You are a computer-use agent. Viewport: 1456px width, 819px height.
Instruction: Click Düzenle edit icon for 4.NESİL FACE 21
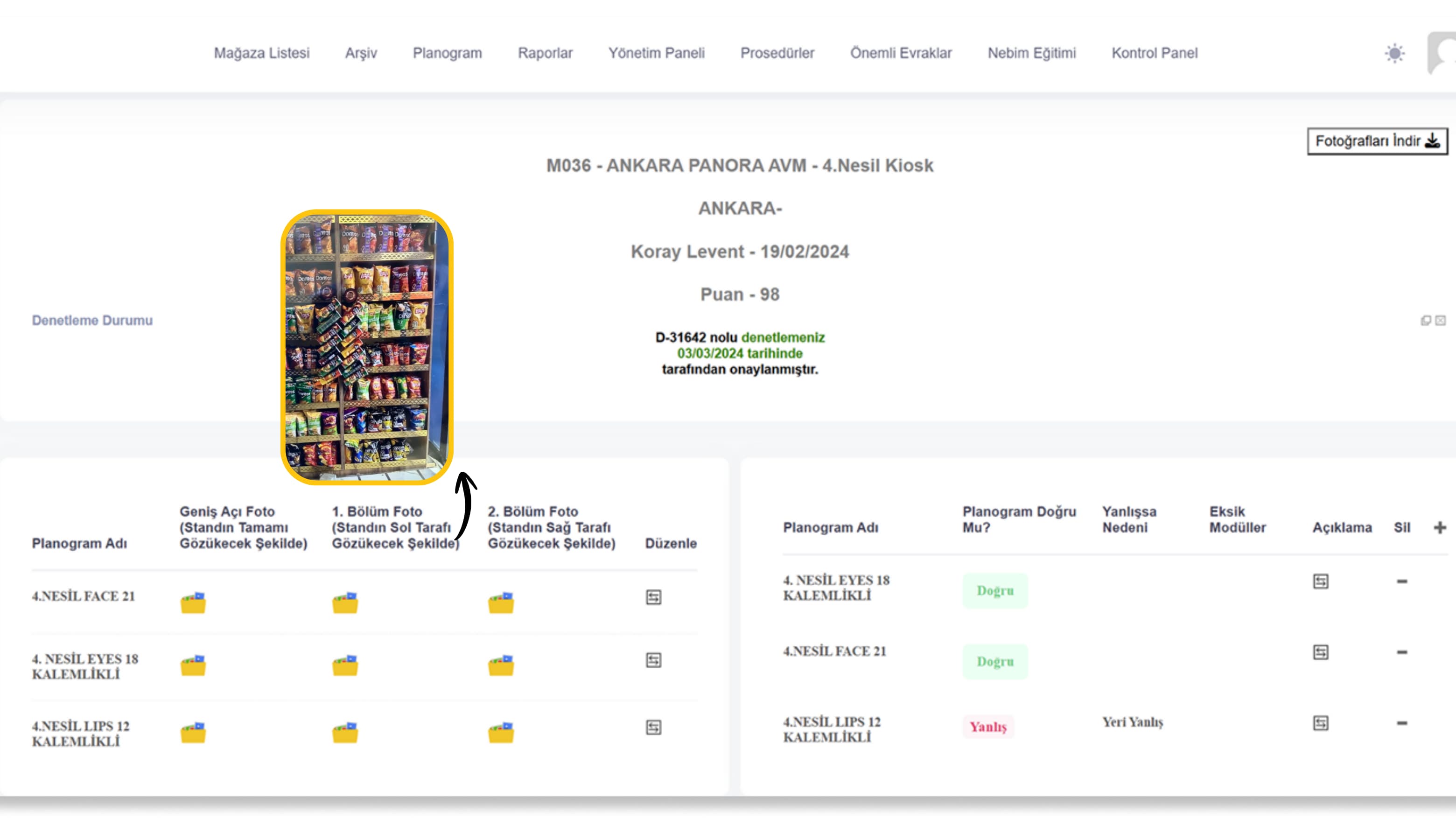pos(653,597)
